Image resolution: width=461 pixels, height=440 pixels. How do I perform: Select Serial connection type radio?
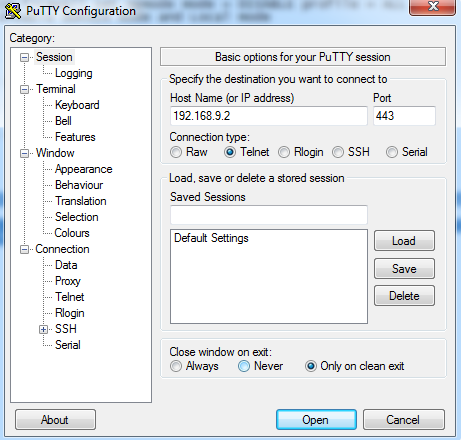tap(392, 152)
